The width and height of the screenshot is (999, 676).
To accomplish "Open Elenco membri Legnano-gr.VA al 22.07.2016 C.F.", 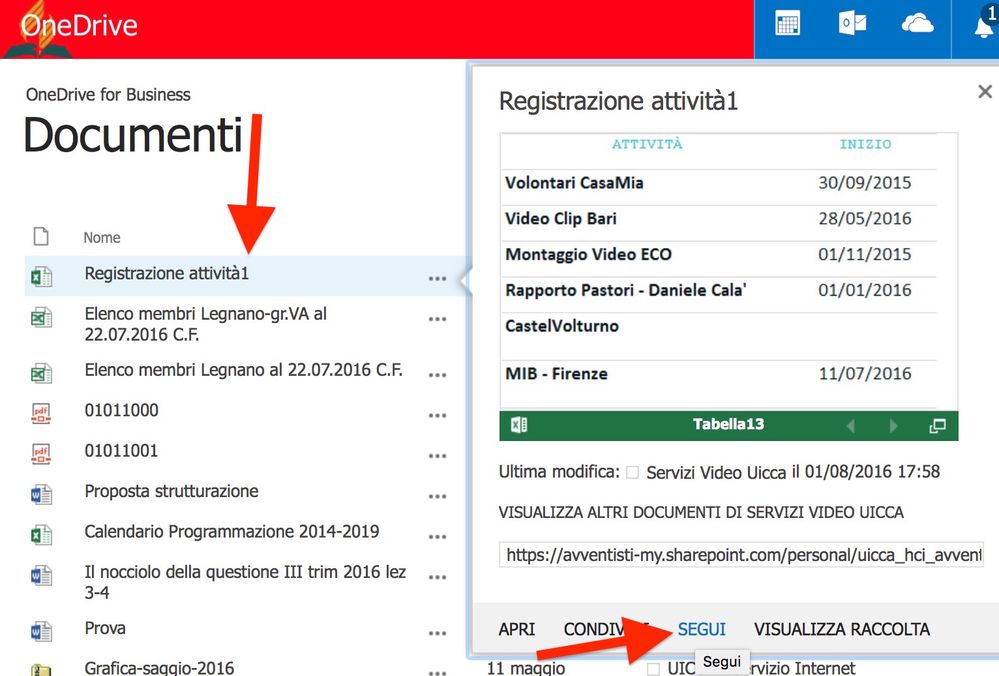I will pos(206,324).
